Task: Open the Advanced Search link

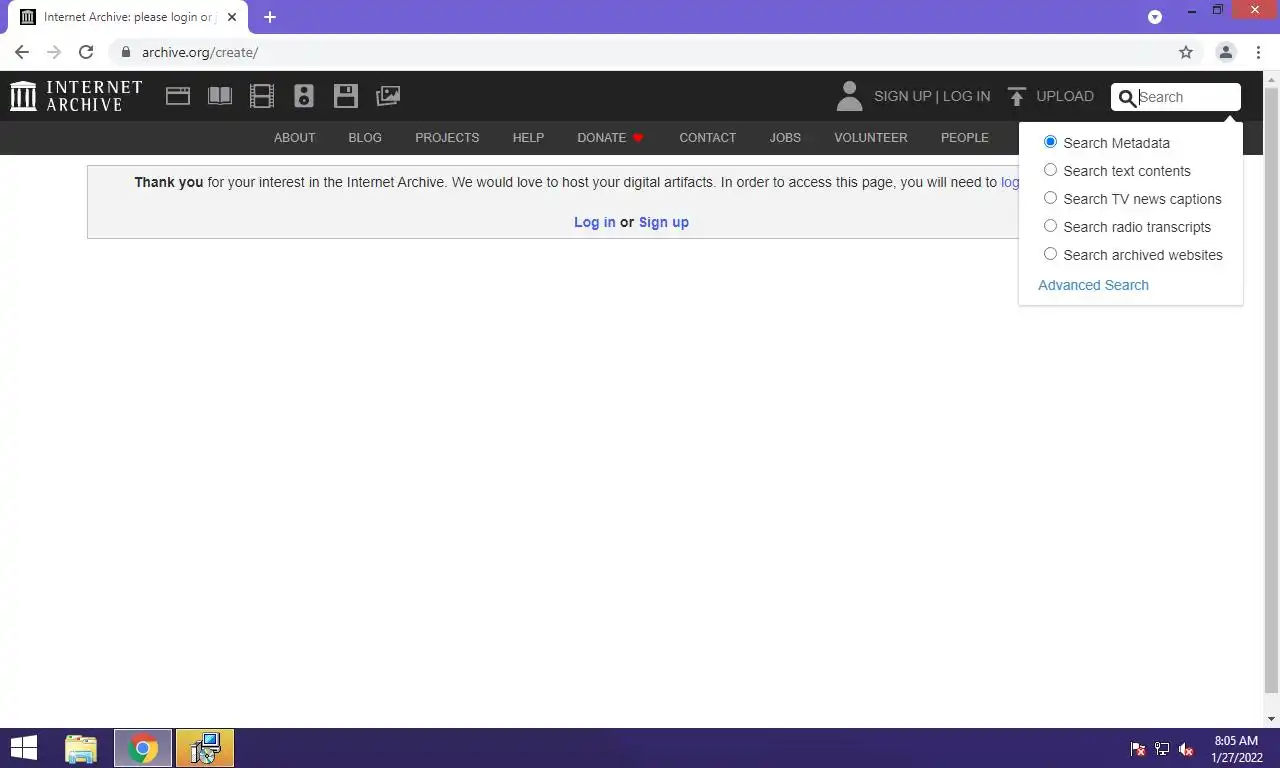Action: (1093, 285)
